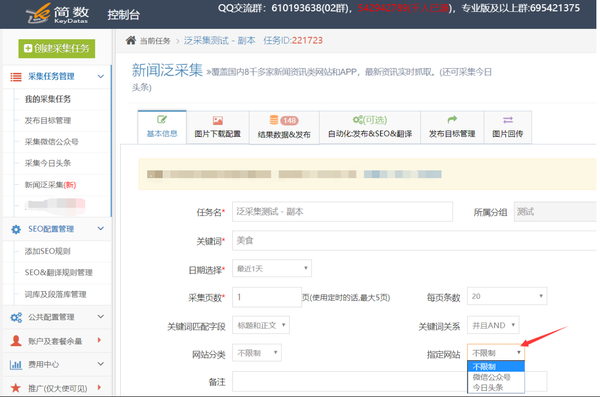Click the 采集任务管理 list icon
The height and width of the screenshot is (397, 600).
tap(16, 77)
